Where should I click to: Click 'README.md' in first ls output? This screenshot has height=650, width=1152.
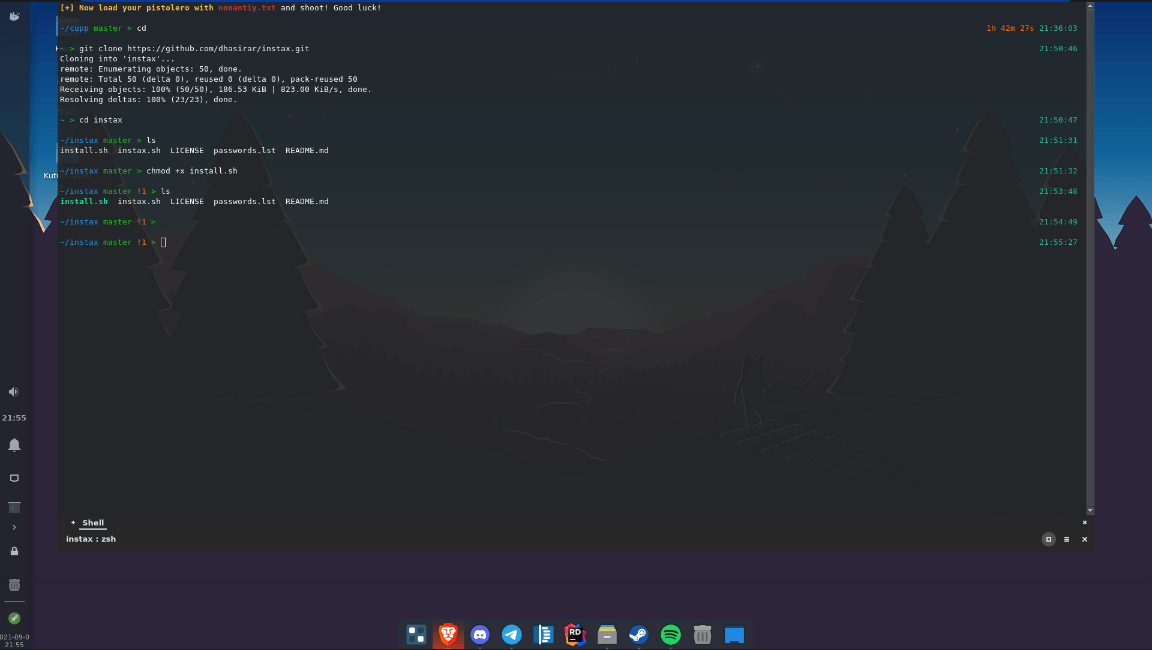[x=307, y=151]
